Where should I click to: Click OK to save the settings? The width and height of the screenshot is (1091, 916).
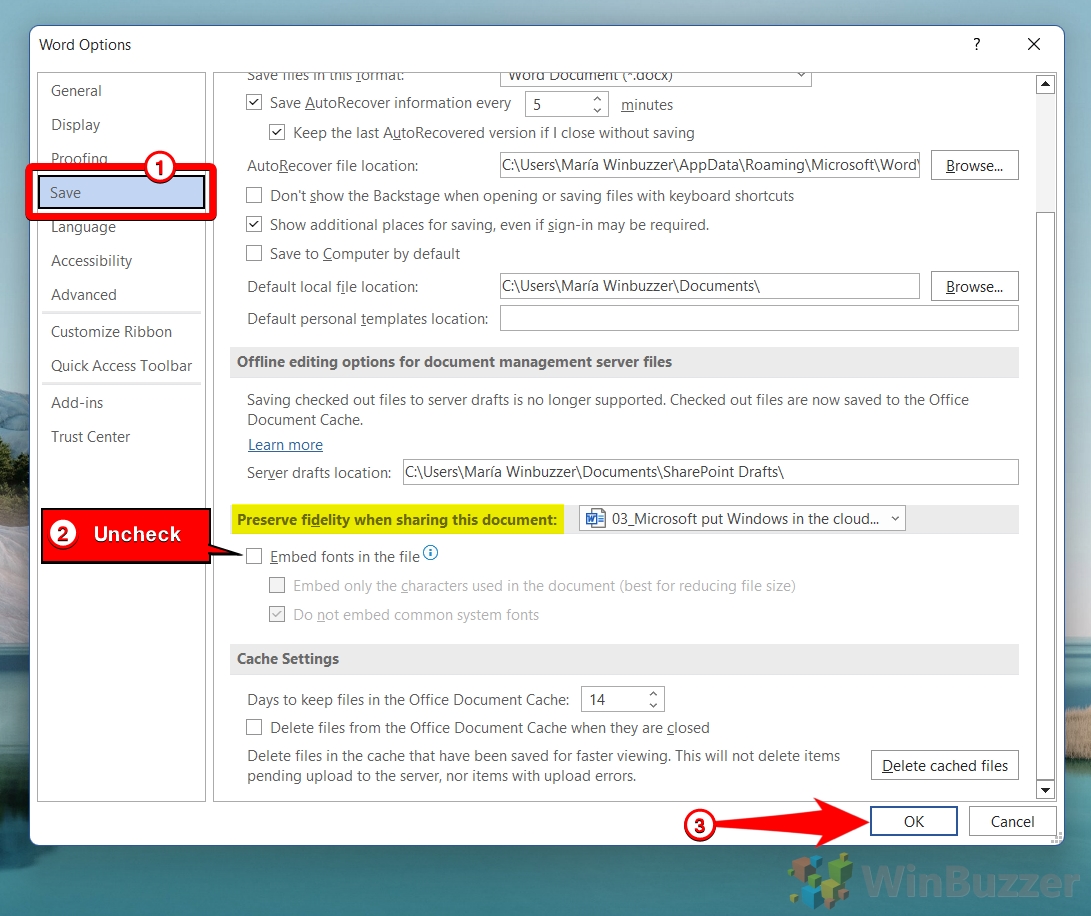point(913,820)
